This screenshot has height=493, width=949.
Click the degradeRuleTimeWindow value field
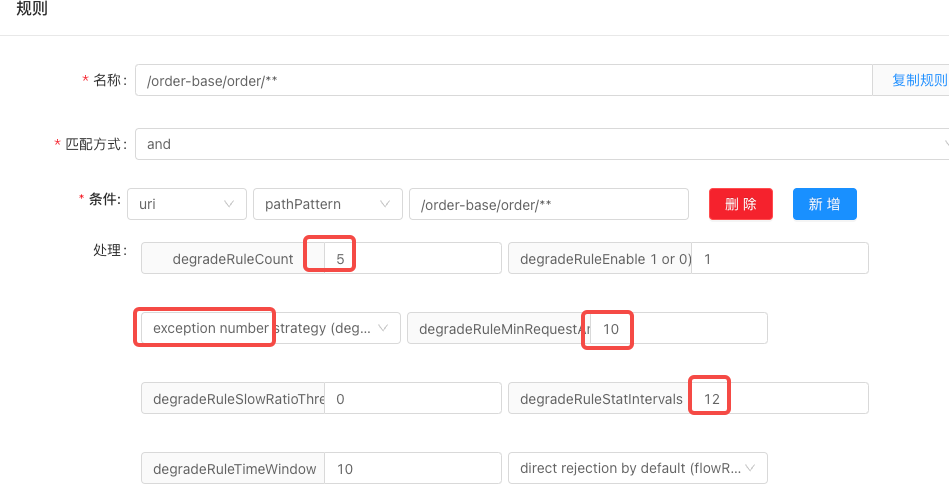click(413, 468)
